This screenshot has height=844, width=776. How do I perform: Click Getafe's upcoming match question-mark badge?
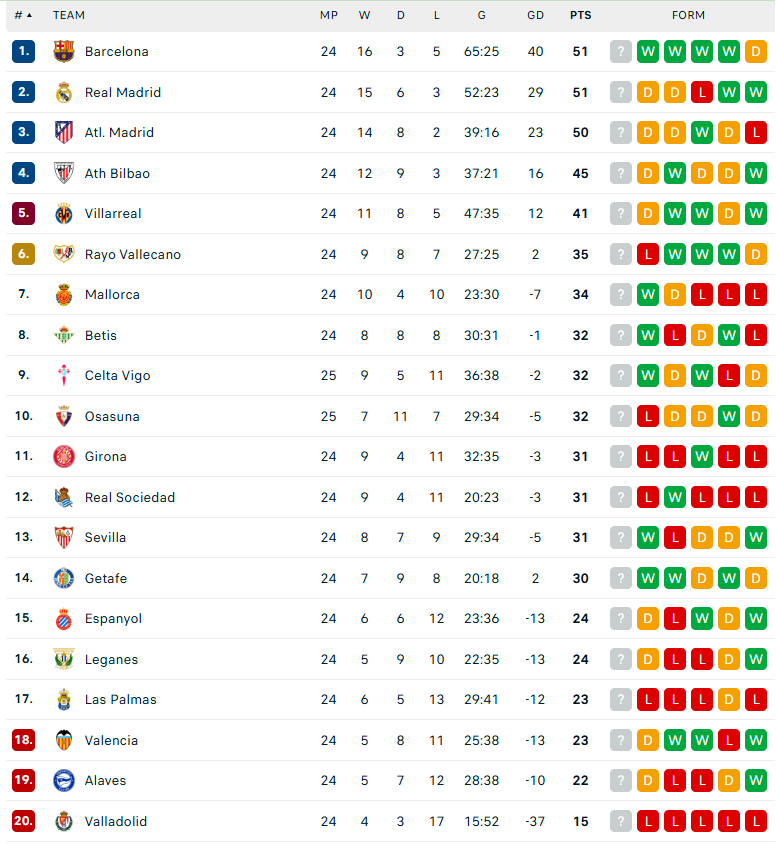[620, 578]
